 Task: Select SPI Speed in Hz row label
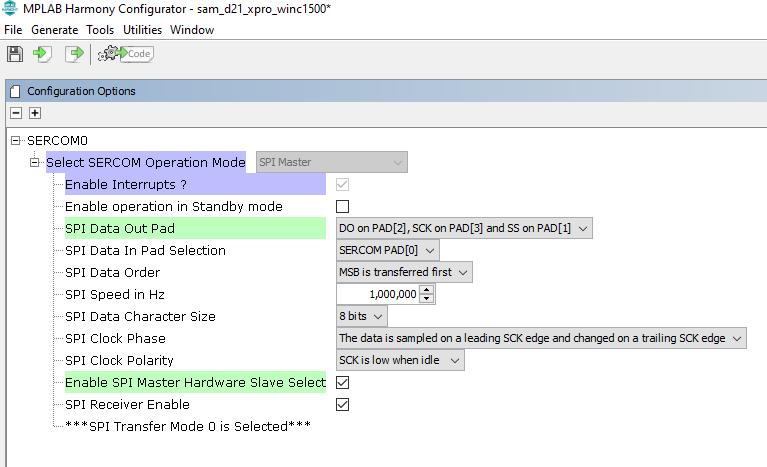click(114, 294)
